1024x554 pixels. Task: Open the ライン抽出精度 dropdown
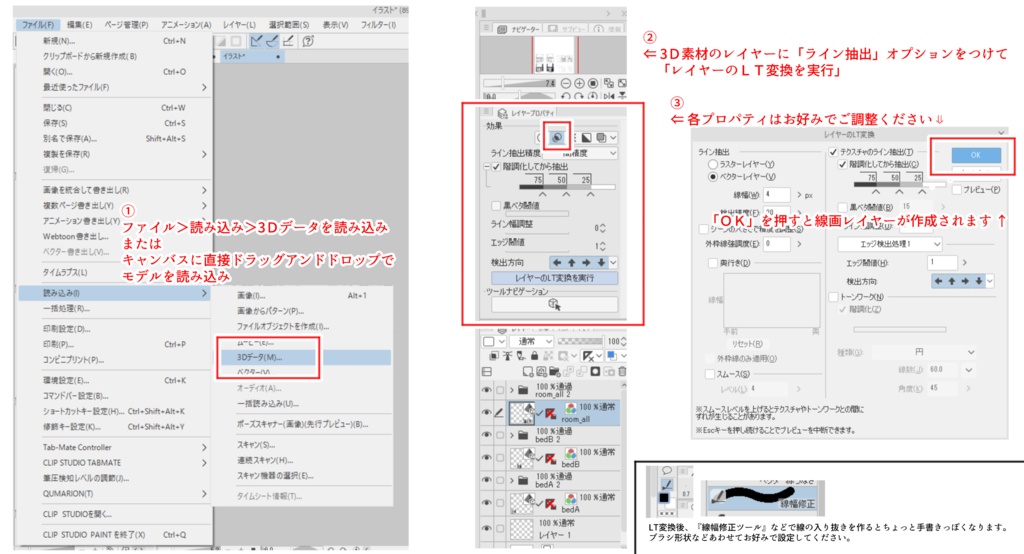coord(580,153)
